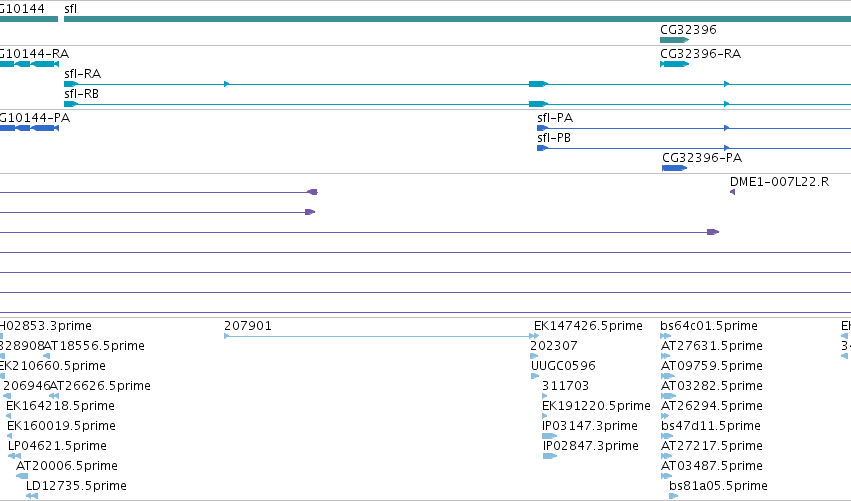851x501 pixels.
Task: Click the AT03487.5prime label
Action: click(x=712, y=466)
